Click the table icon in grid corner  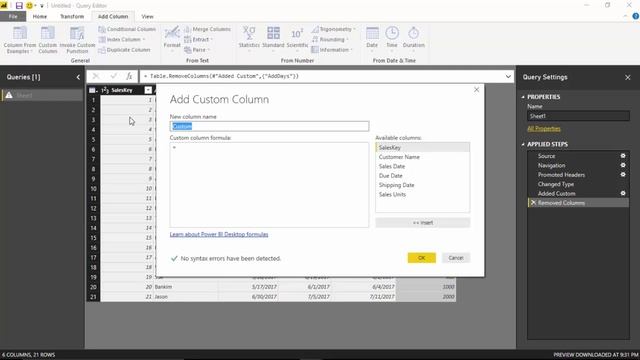[x=93, y=90]
